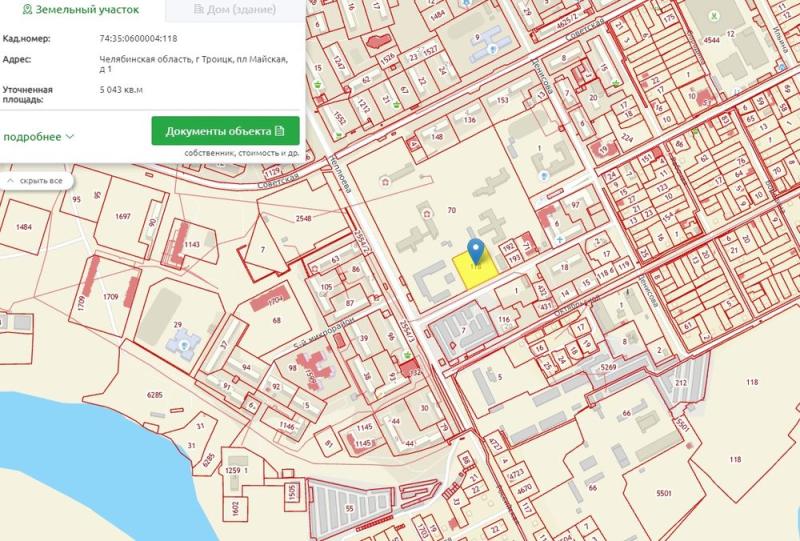Select parcel labeled 136

click(x=469, y=120)
